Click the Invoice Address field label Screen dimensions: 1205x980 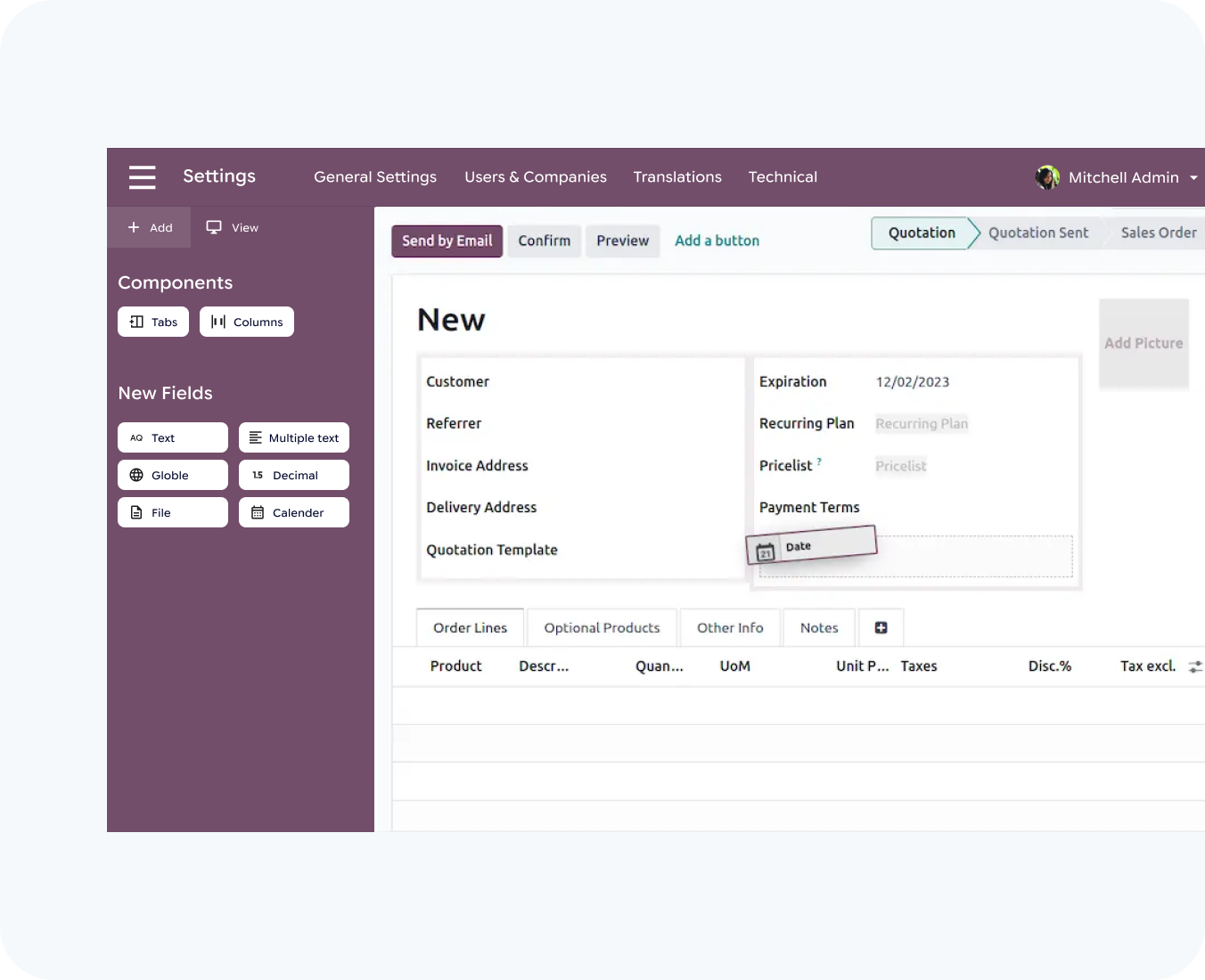click(x=477, y=465)
